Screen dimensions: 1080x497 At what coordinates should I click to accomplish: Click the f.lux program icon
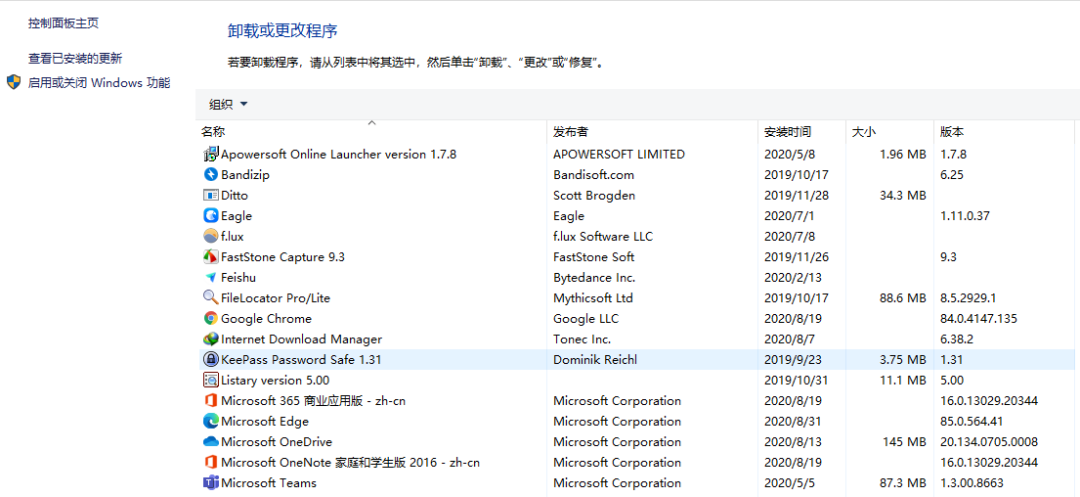(x=211, y=236)
